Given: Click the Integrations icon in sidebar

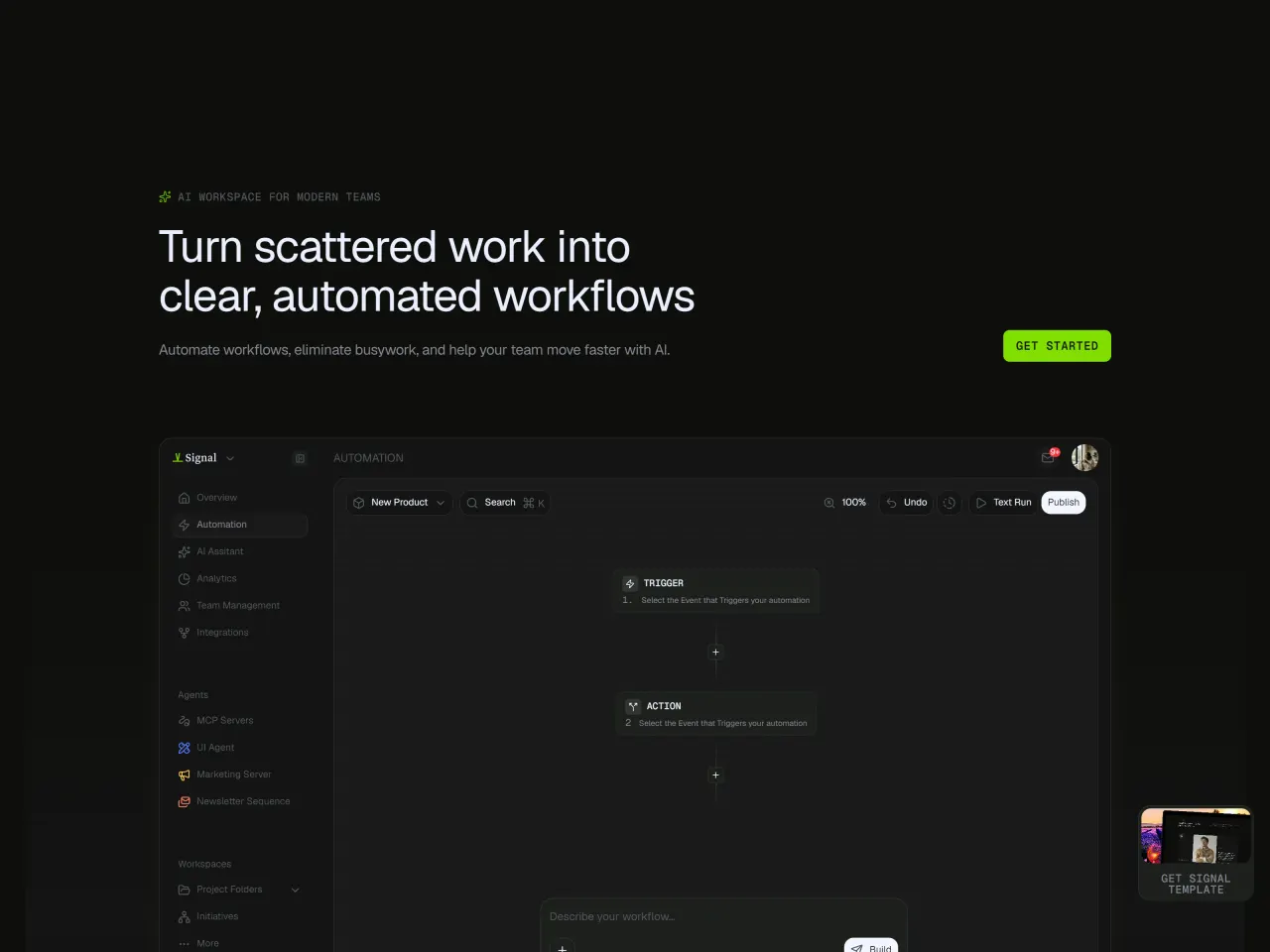Looking at the screenshot, I should click(x=184, y=633).
